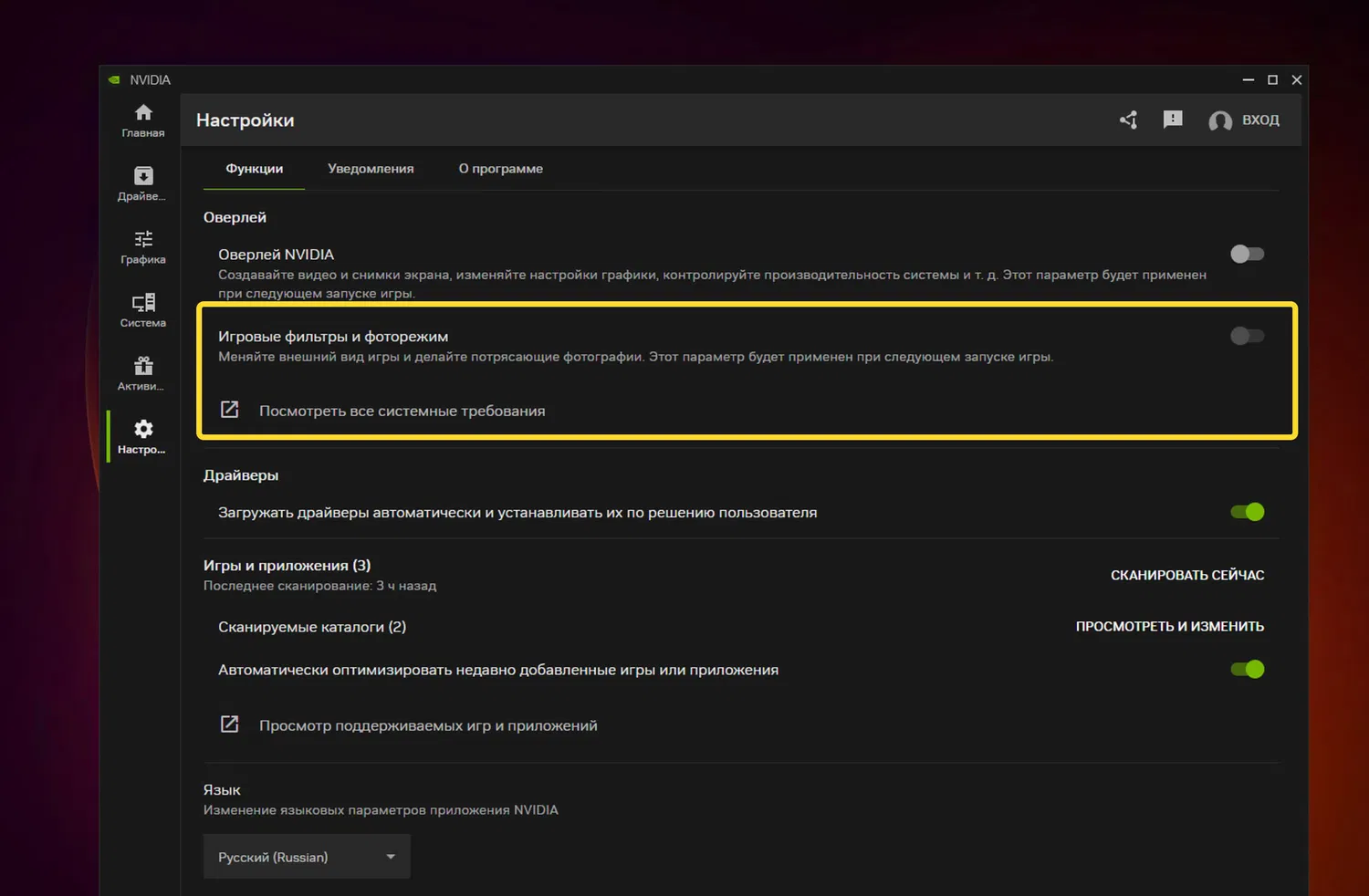Click the NVIDIA logo in title bar

point(114,80)
